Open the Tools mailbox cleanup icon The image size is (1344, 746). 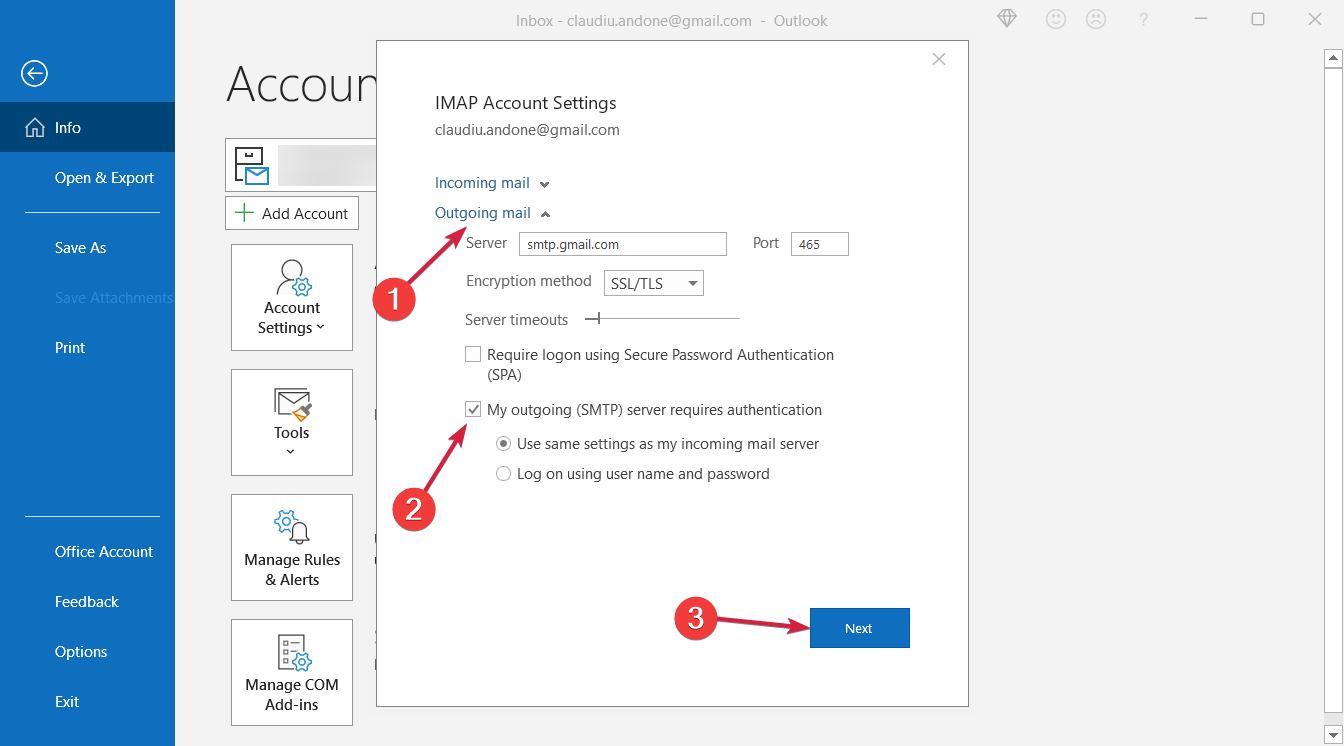[292, 403]
